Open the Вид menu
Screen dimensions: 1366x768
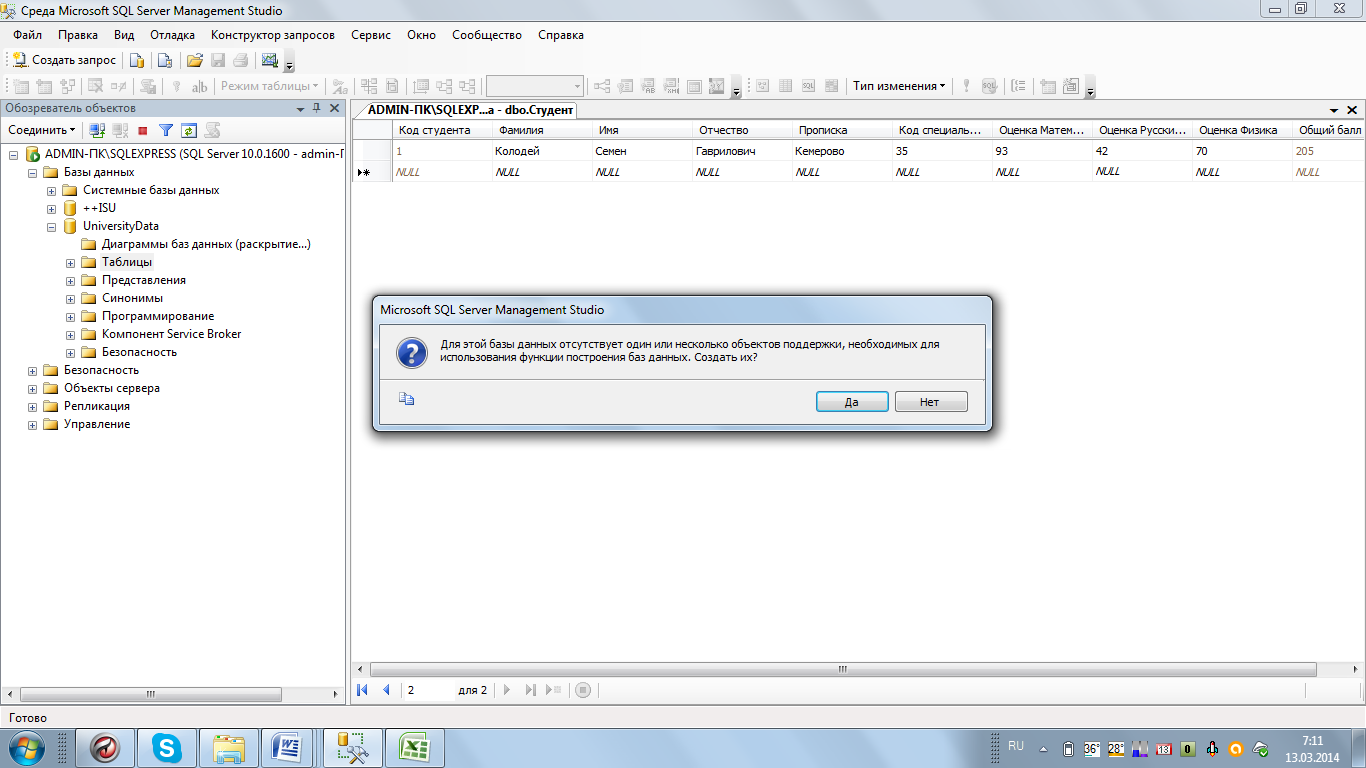(124, 35)
